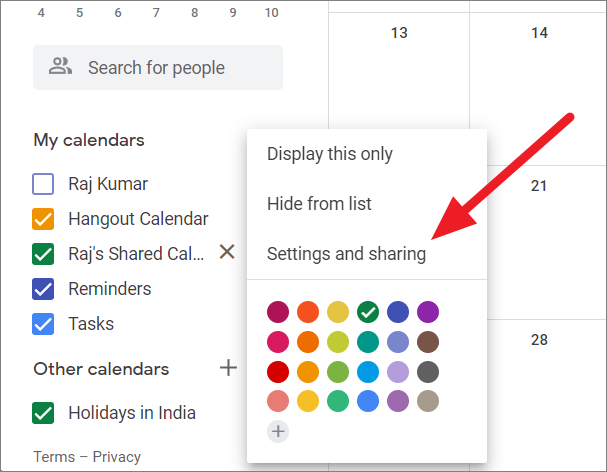This screenshot has width=607, height=472.
Task: Open the Terms link
Action: pyautogui.click(x=54, y=457)
